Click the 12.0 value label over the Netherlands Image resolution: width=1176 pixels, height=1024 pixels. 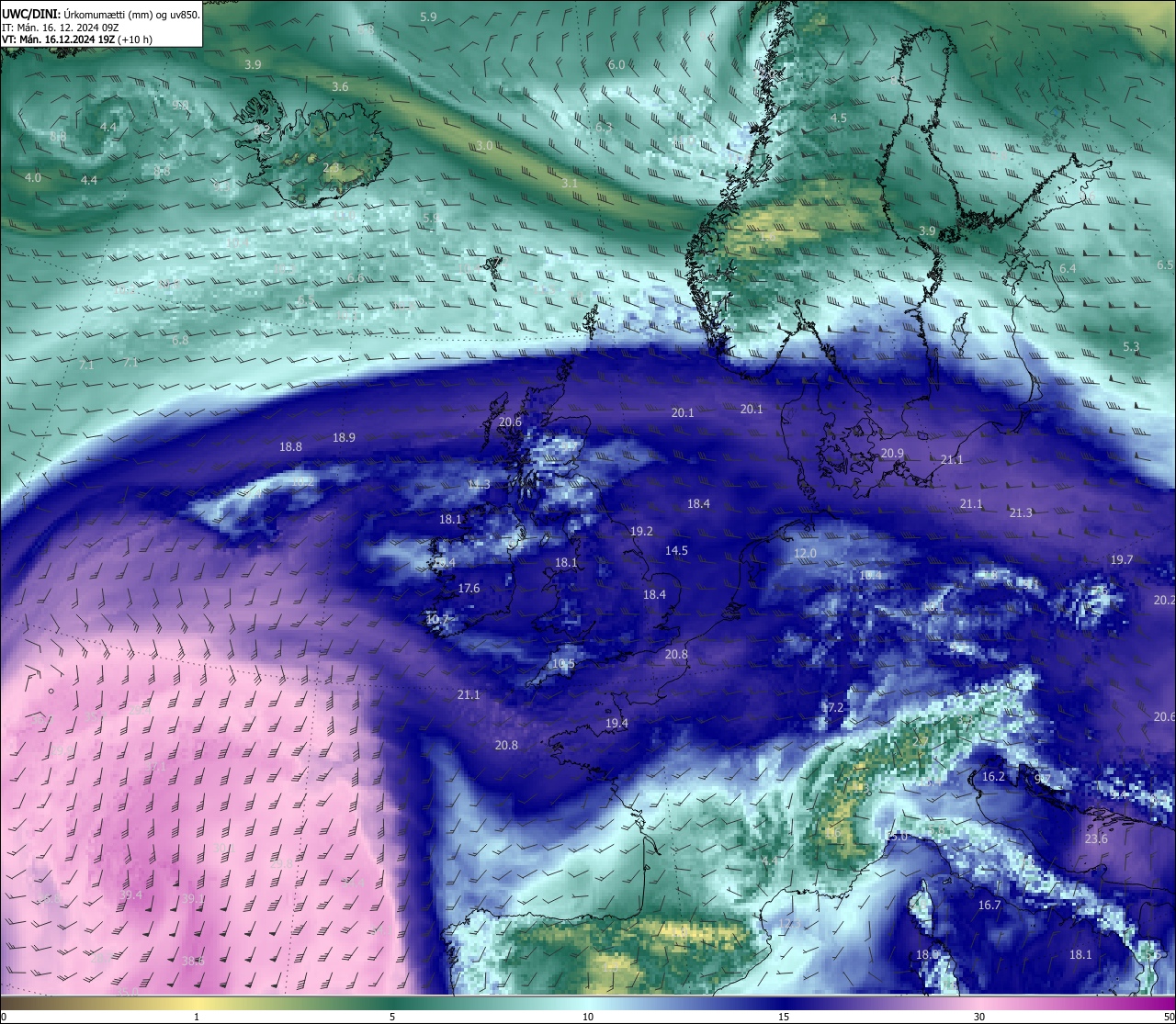pos(805,553)
